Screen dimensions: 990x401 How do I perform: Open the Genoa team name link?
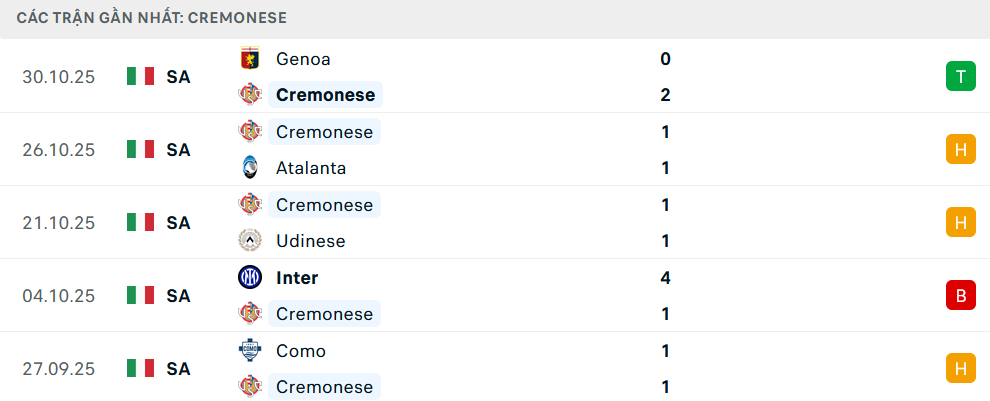click(x=303, y=59)
